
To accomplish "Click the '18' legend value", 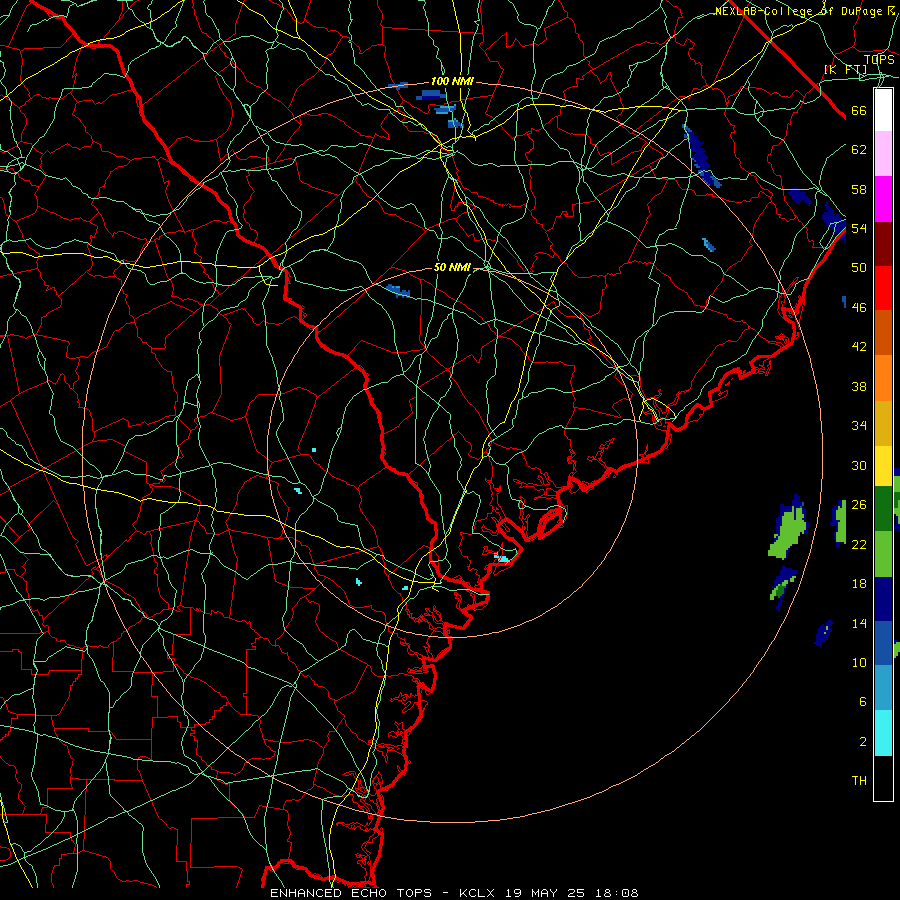I will (859, 584).
